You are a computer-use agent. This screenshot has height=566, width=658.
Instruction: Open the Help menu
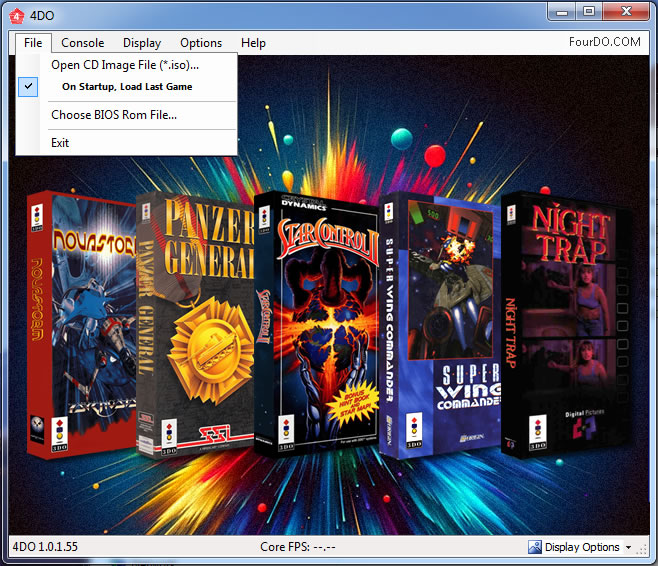point(253,43)
